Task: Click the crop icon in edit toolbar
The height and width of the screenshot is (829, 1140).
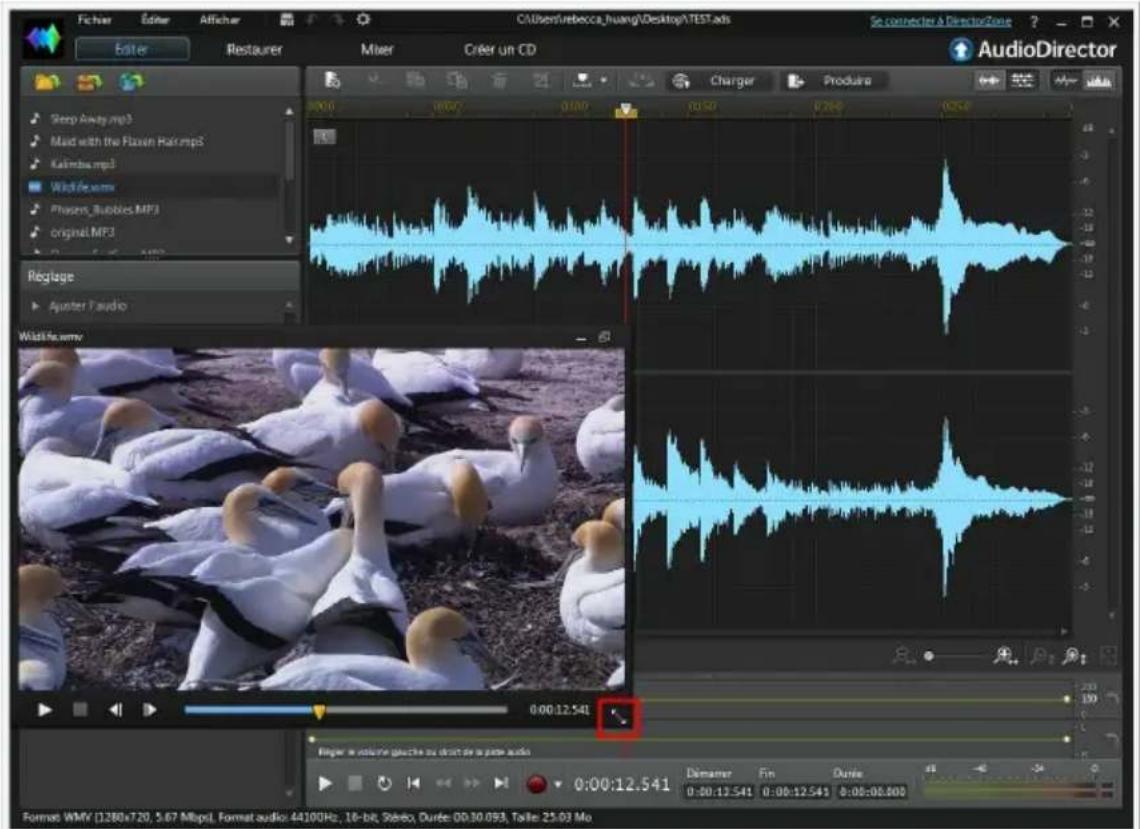Action: (x=541, y=80)
